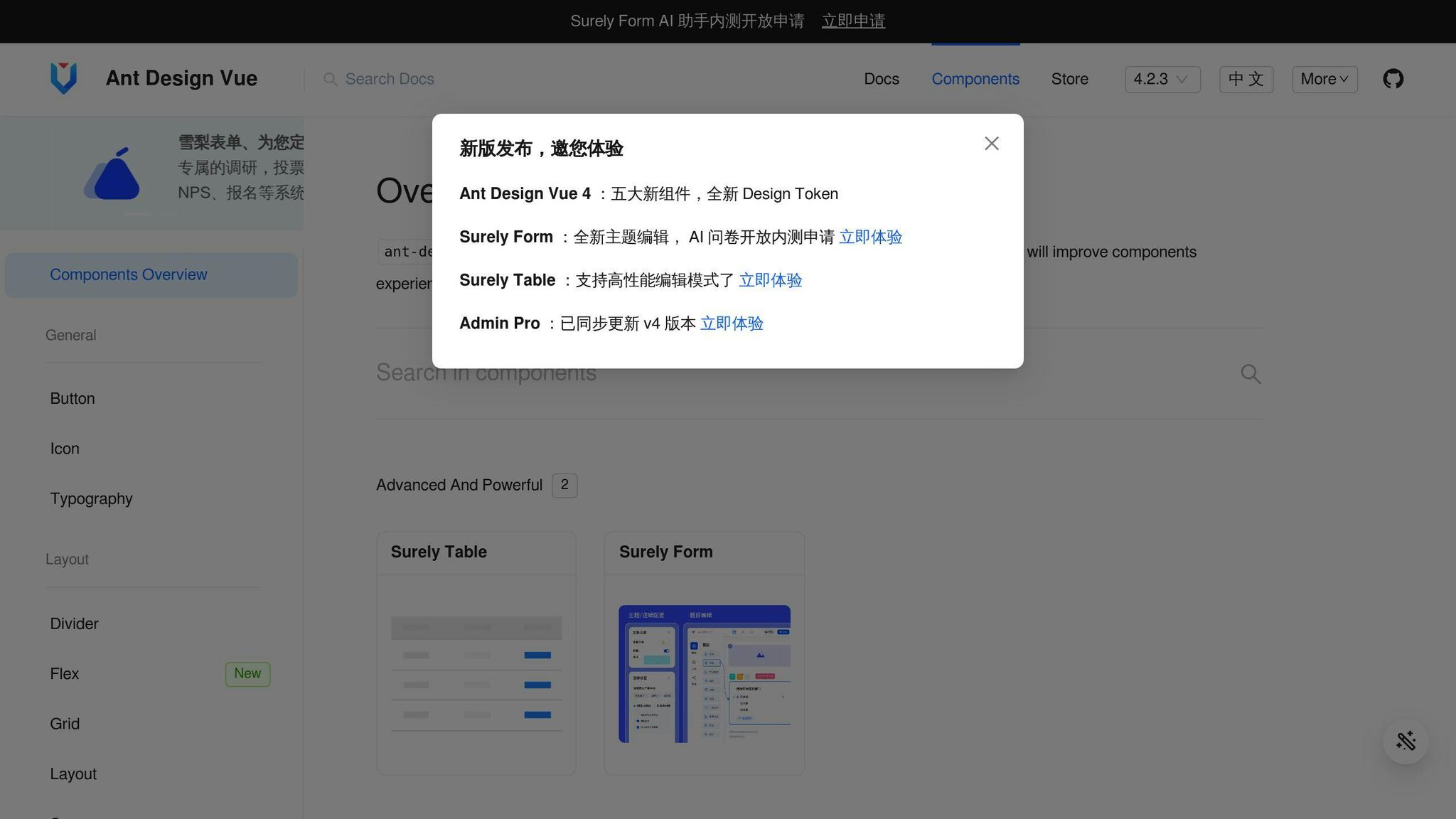
Task: Expand the More menu dropdown
Action: coord(1324,79)
